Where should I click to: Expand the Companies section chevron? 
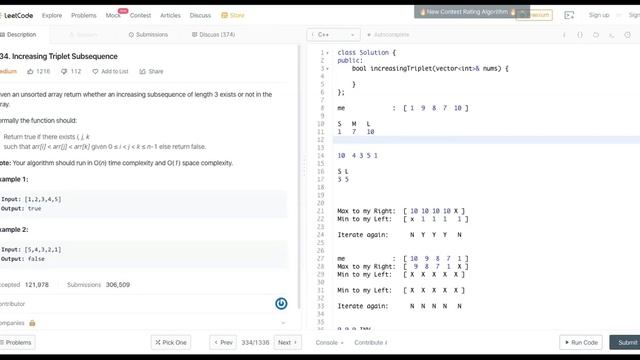pos(283,323)
